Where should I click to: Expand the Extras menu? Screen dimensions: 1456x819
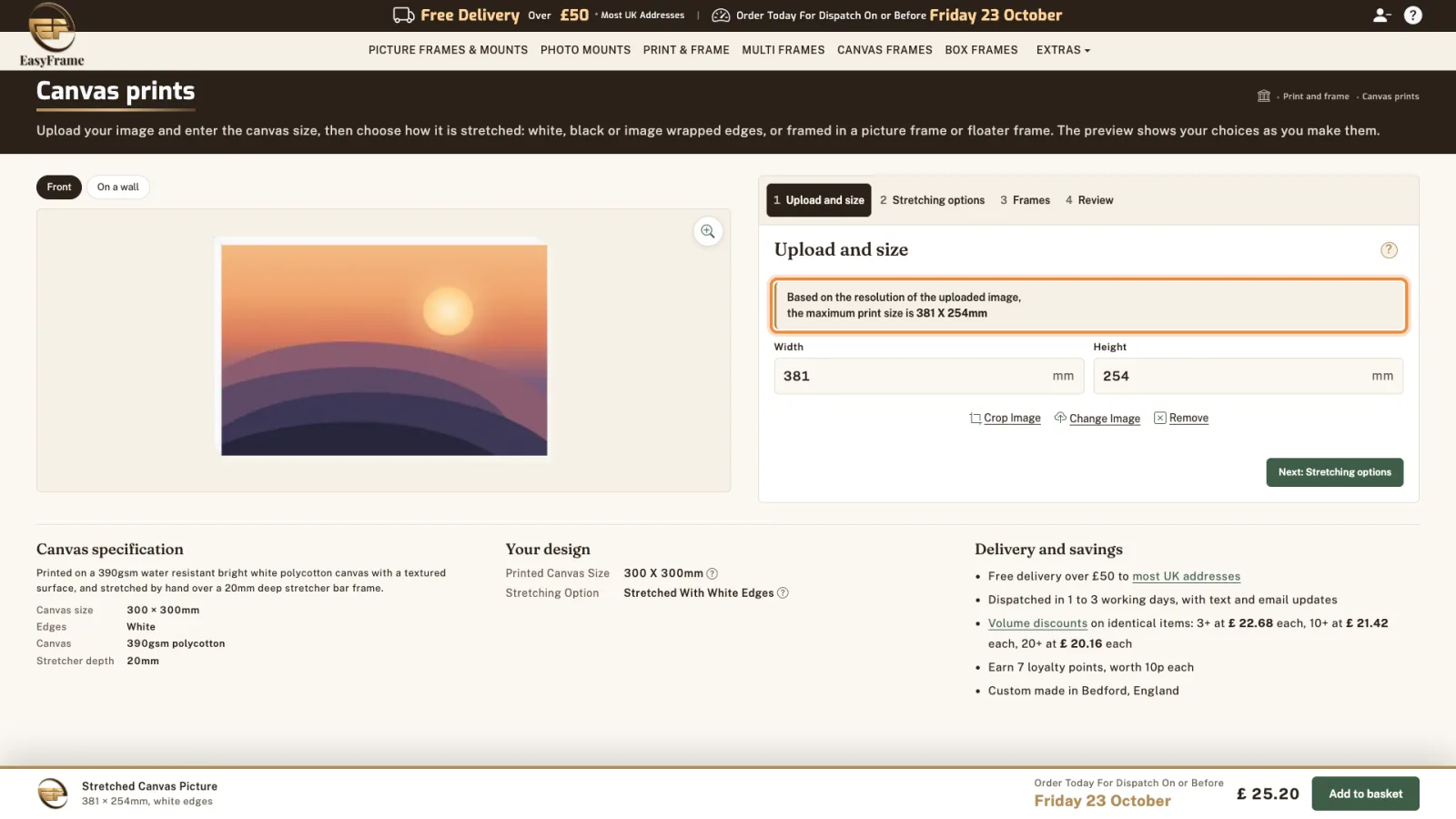[x=1063, y=50]
